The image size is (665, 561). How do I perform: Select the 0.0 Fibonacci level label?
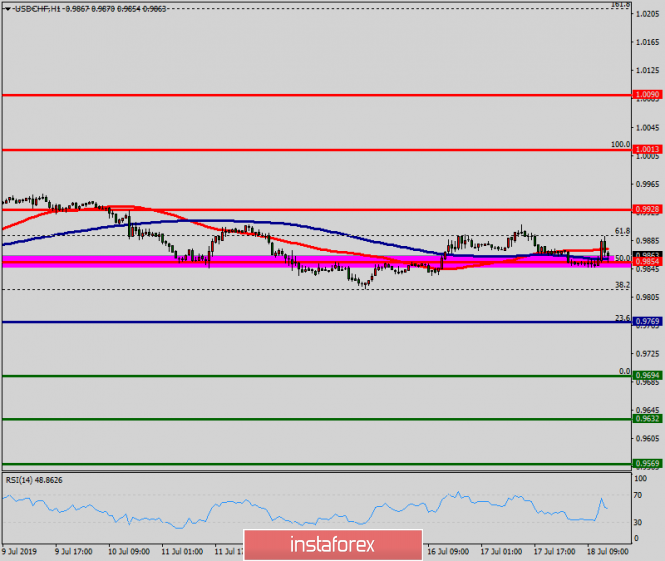(x=625, y=371)
